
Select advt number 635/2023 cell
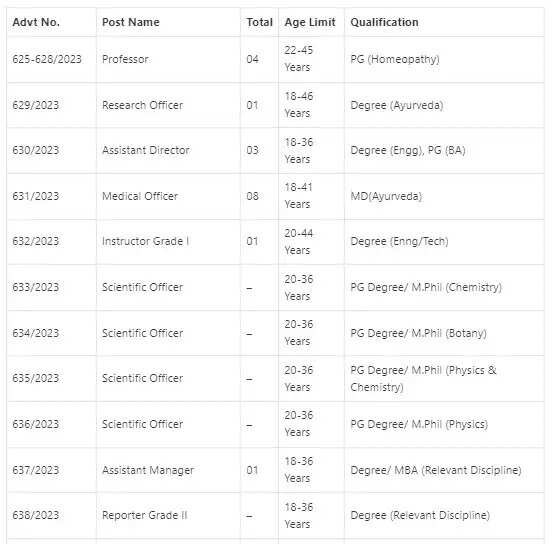click(36, 378)
